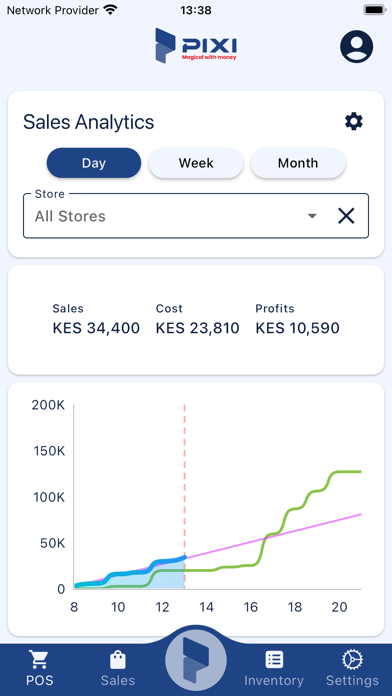This screenshot has width=392, height=696.
Task: Open Inventory list icon
Action: [274, 660]
